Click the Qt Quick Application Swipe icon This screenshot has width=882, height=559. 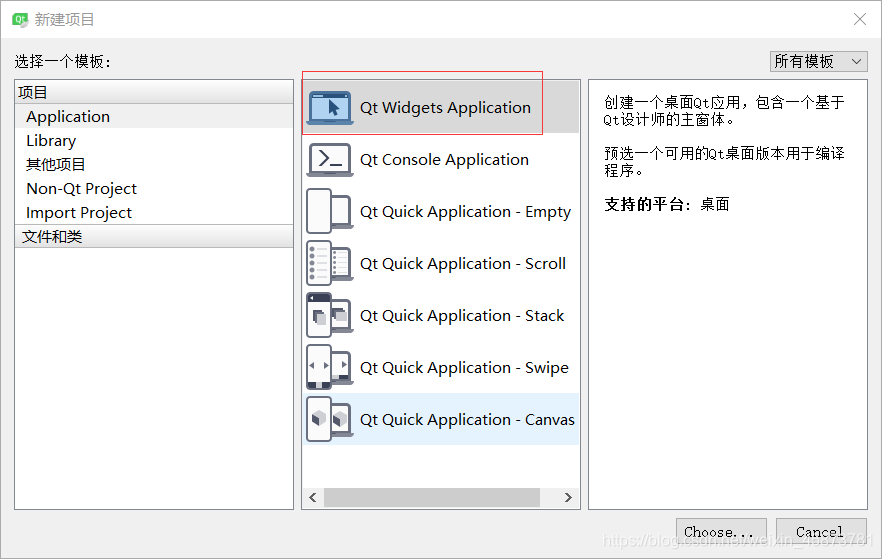click(x=330, y=367)
